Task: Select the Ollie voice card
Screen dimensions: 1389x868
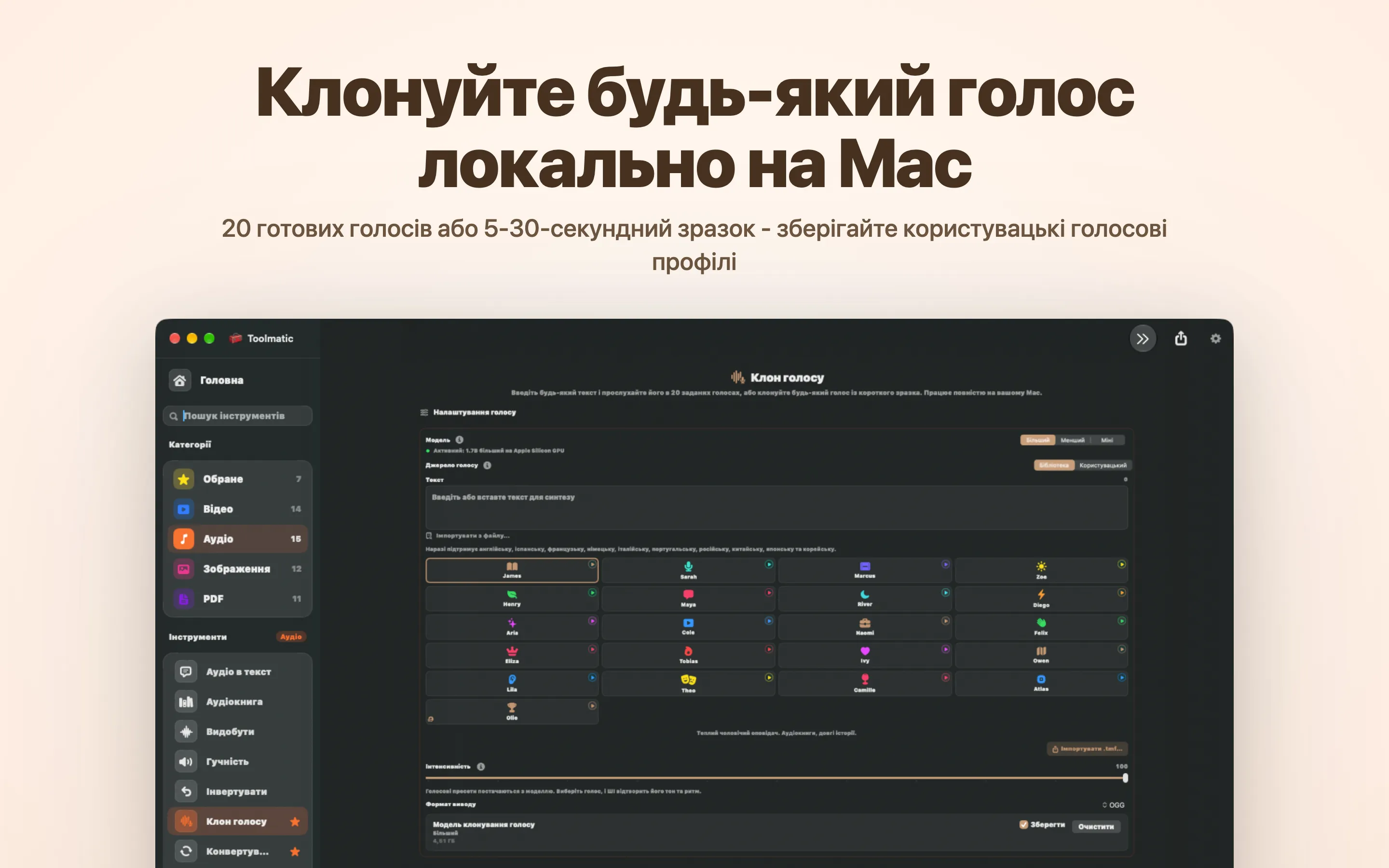Action: (511, 711)
